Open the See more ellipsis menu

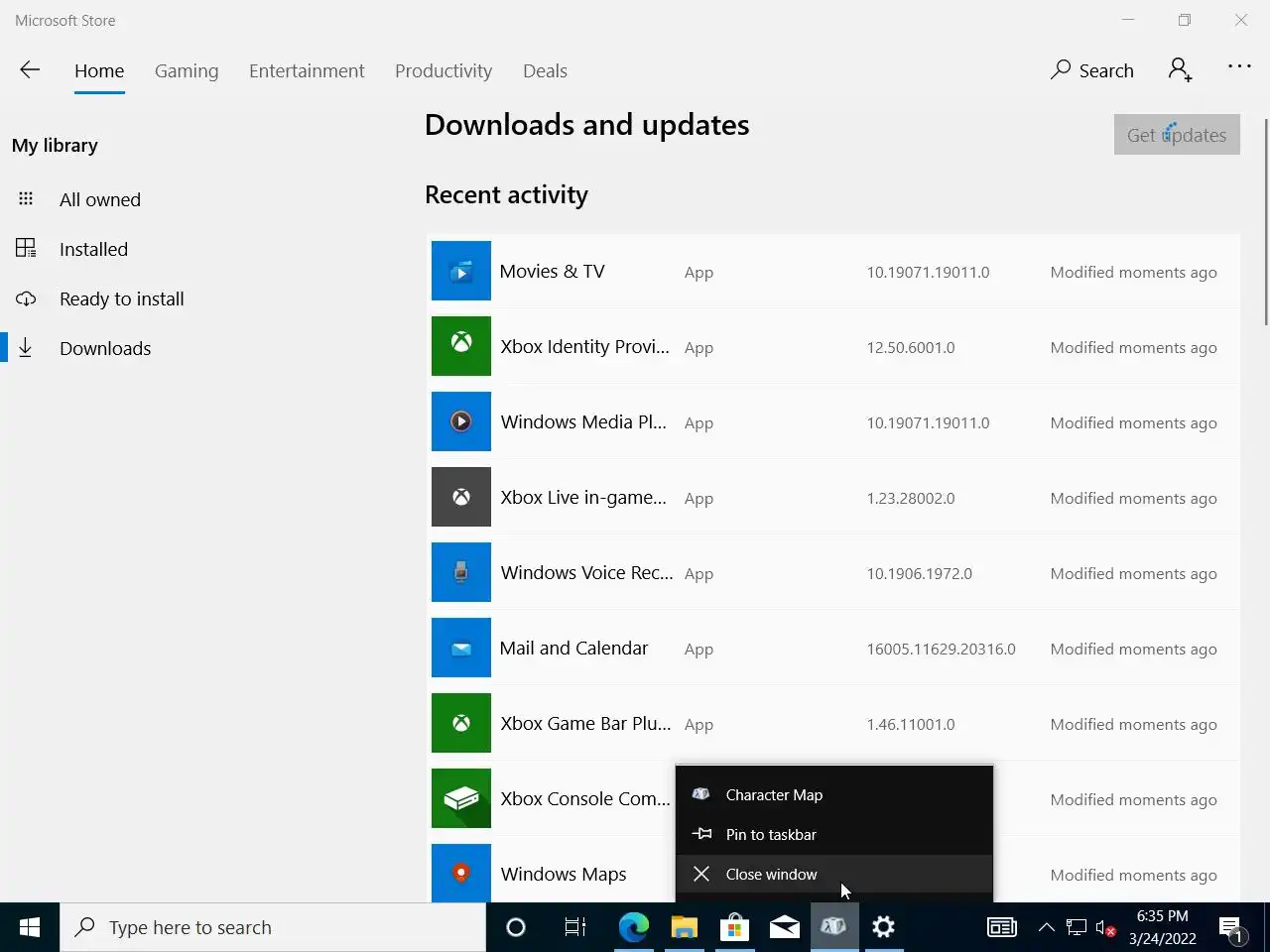[1239, 66]
